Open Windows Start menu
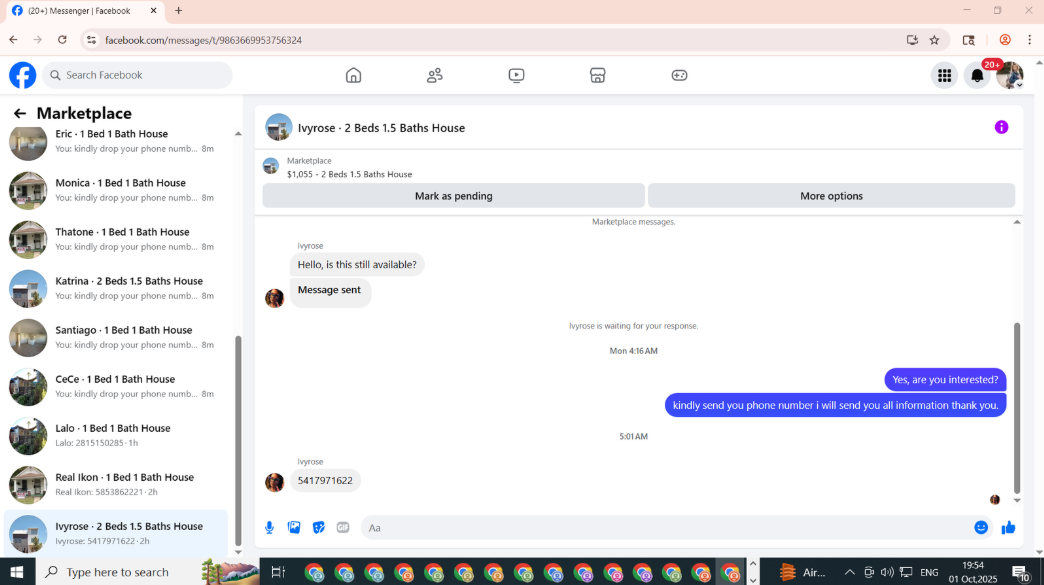The width and height of the screenshot is (1044, 585). pyautogui.click(x=17, y=572)
